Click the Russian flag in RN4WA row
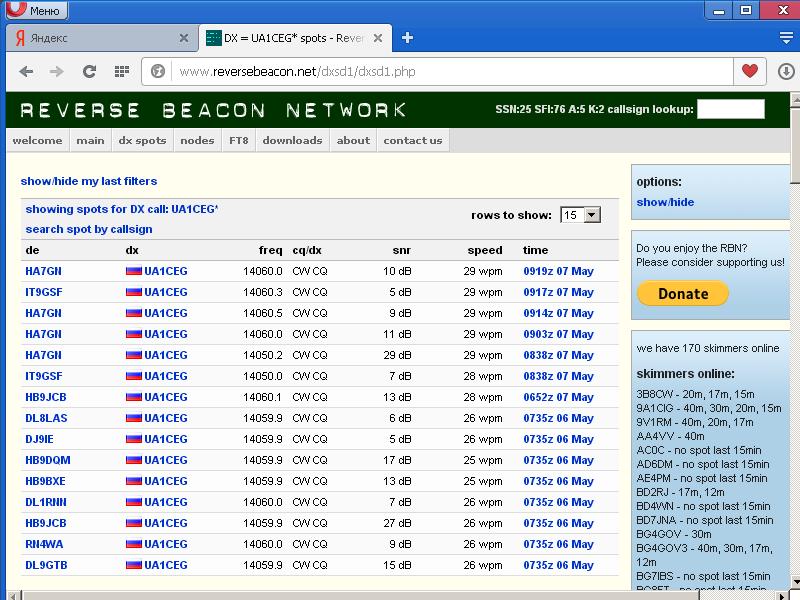This screenshot has height=600, width=800. coord(134,544)
